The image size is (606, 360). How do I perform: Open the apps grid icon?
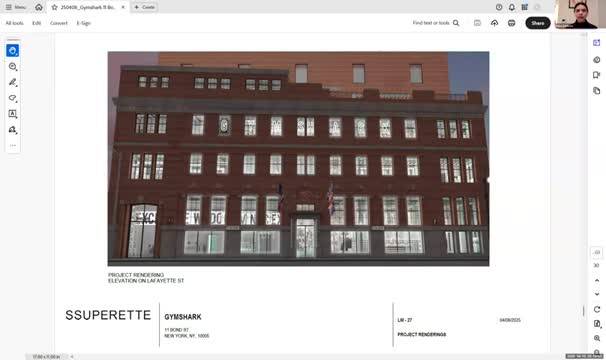pyautogui.click(x=524, y=7)
